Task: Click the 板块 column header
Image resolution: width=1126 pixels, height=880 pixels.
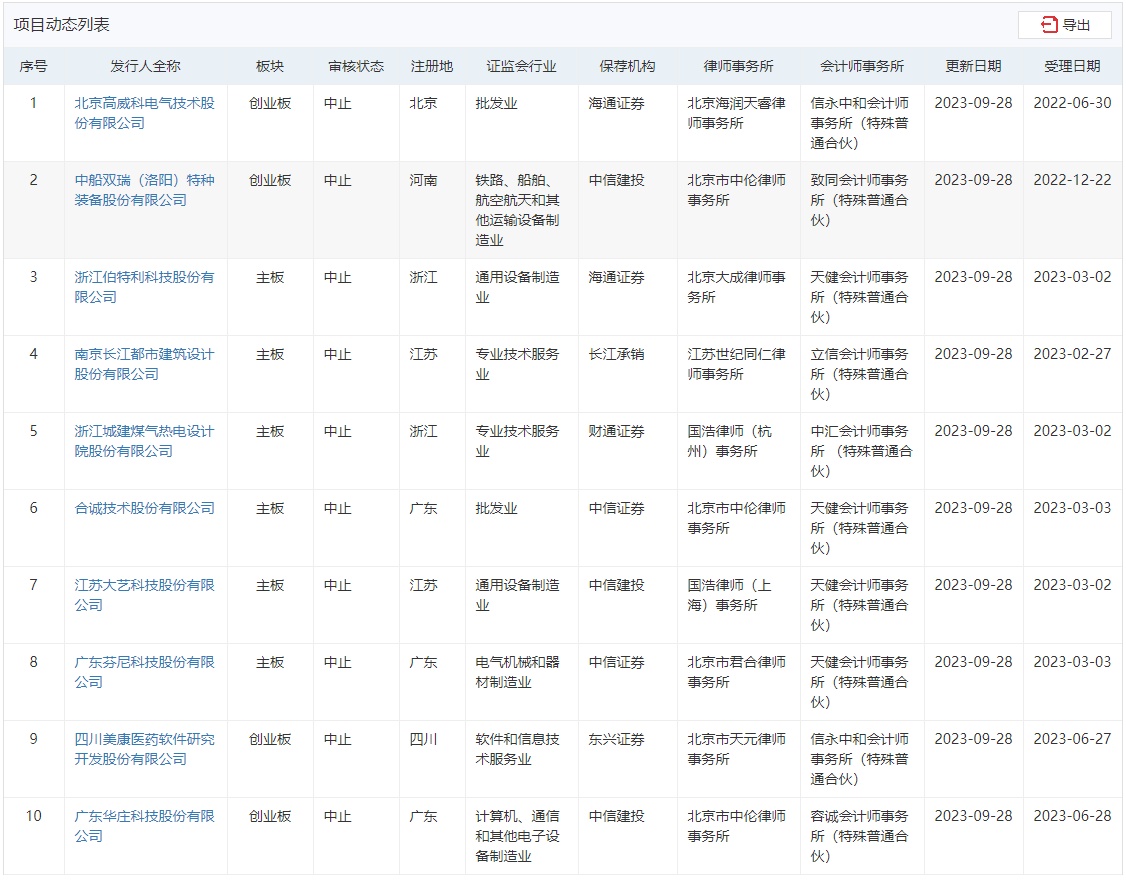Action: pos(270,66)
